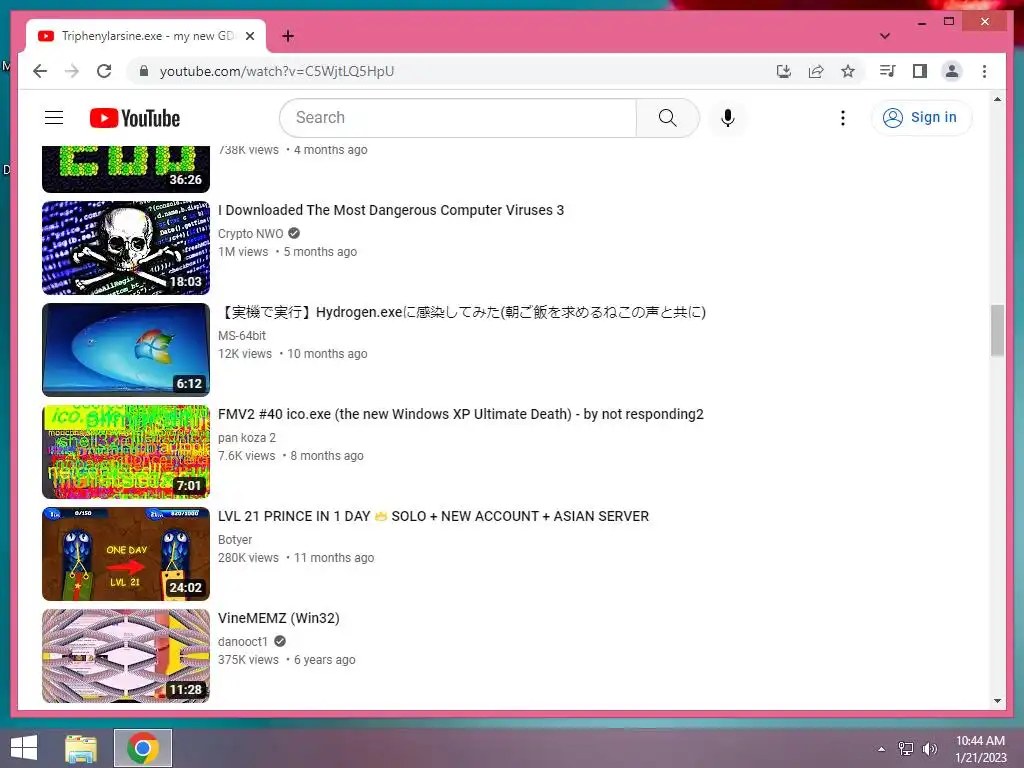Open the 'VineMEMZ (Win32)' video title

point(279,618)
